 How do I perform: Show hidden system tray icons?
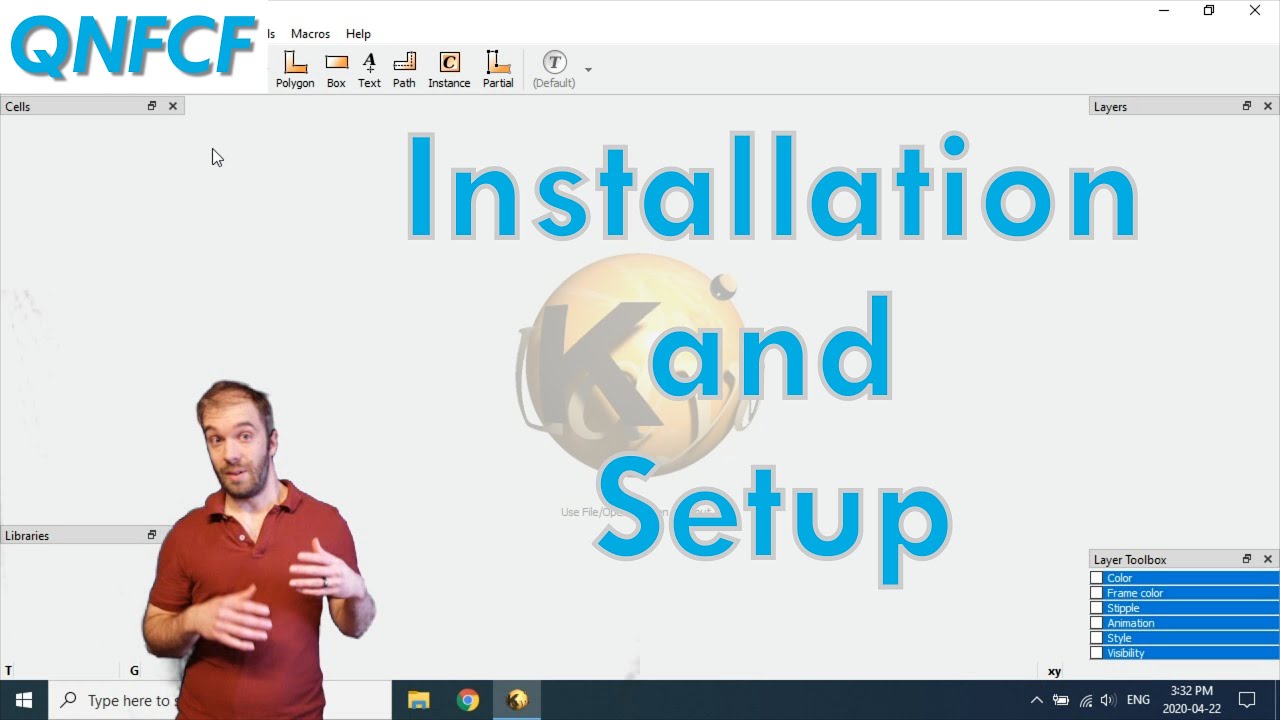tap(1036, 700)
